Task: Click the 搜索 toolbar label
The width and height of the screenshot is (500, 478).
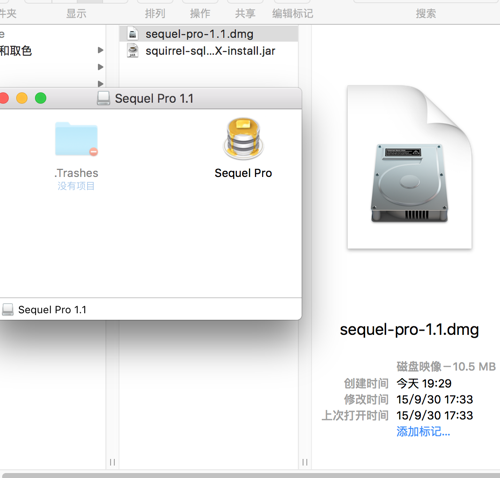Action: [426, 14]
